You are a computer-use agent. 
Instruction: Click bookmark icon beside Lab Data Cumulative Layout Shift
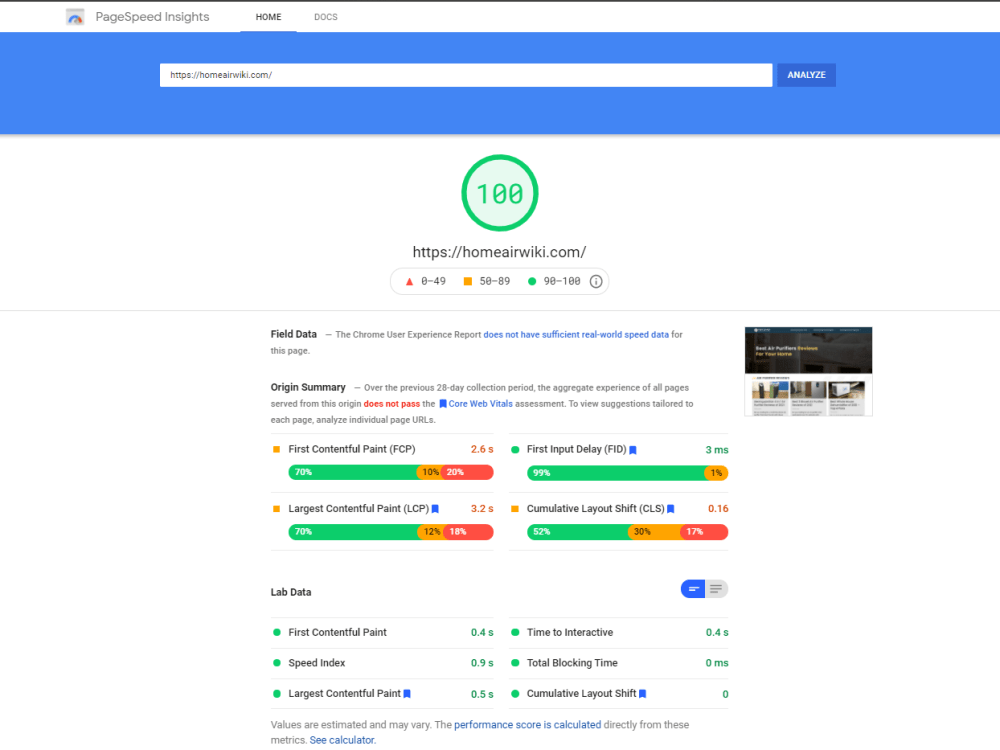[x=642, y=694]
